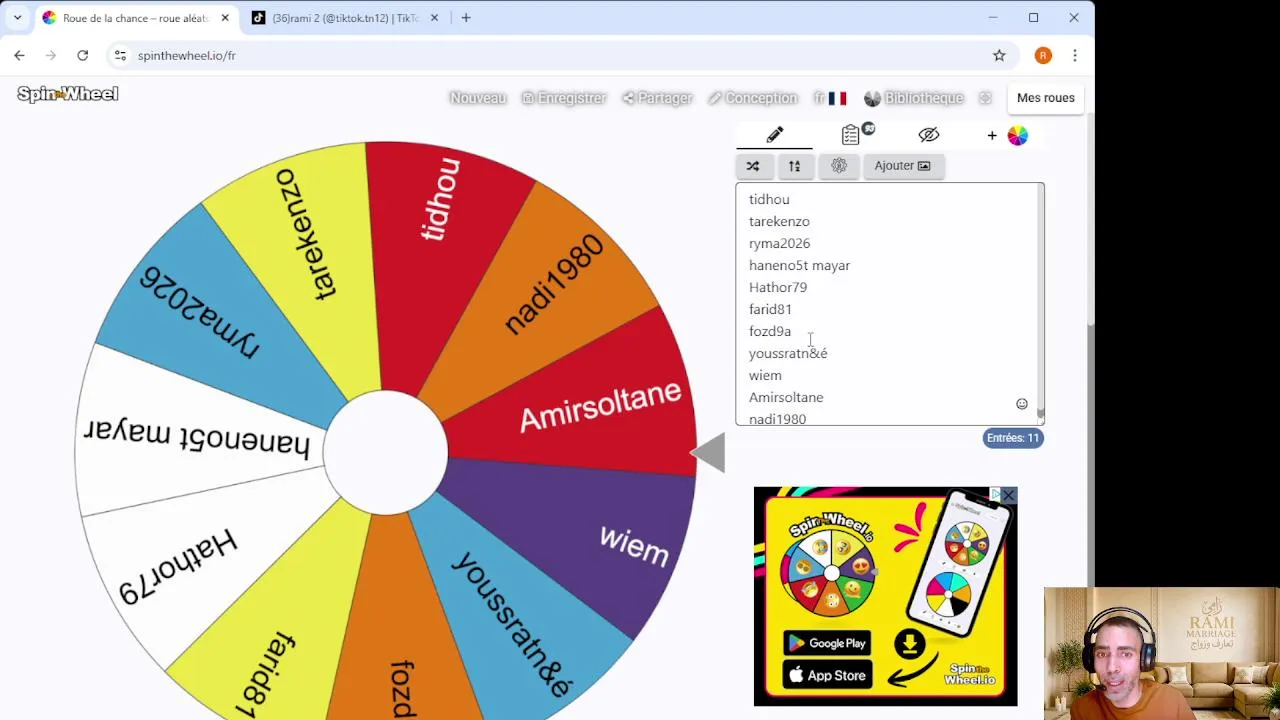Close the SpinTheWheel advertisement
Image resolution: width=1280 pixels, height=720 pixels.
point(1008,496)
